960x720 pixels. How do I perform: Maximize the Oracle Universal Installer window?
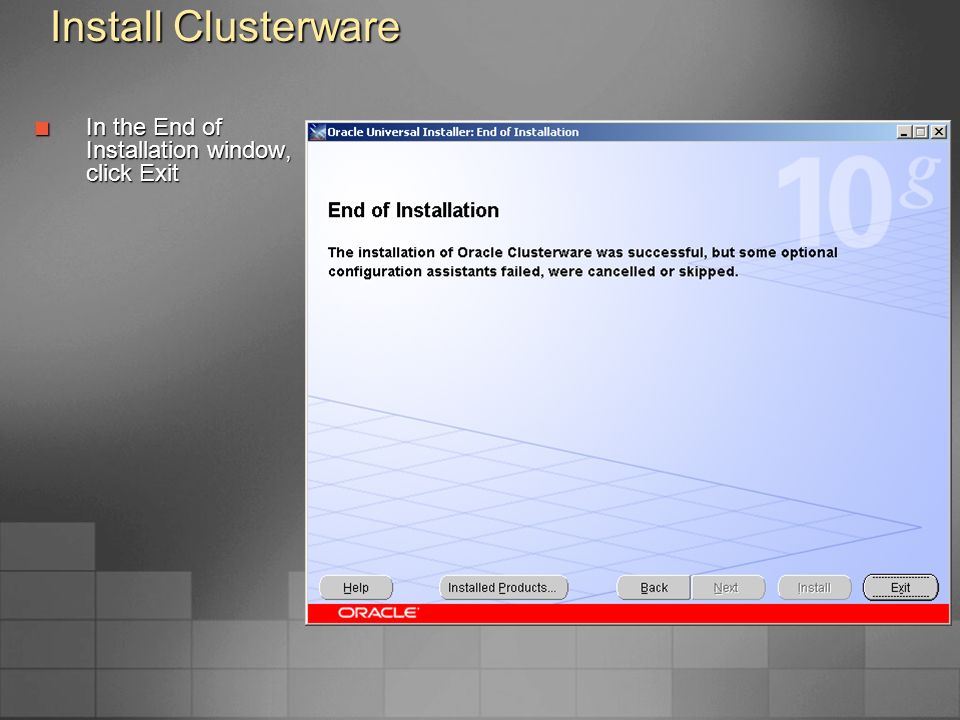[x=920, y=132]
